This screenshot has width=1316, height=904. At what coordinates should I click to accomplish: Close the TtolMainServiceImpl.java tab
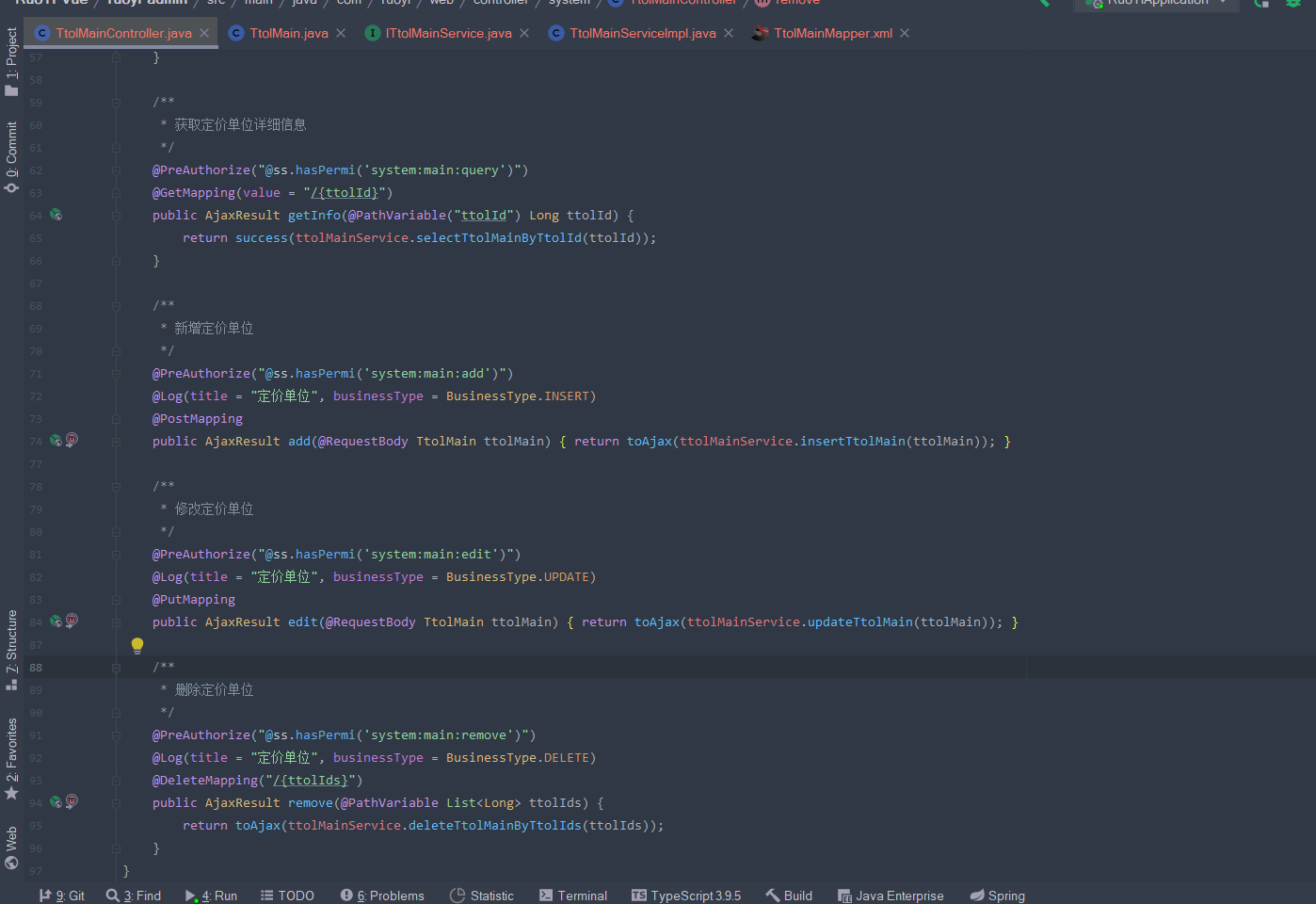[x=729, y=33]
